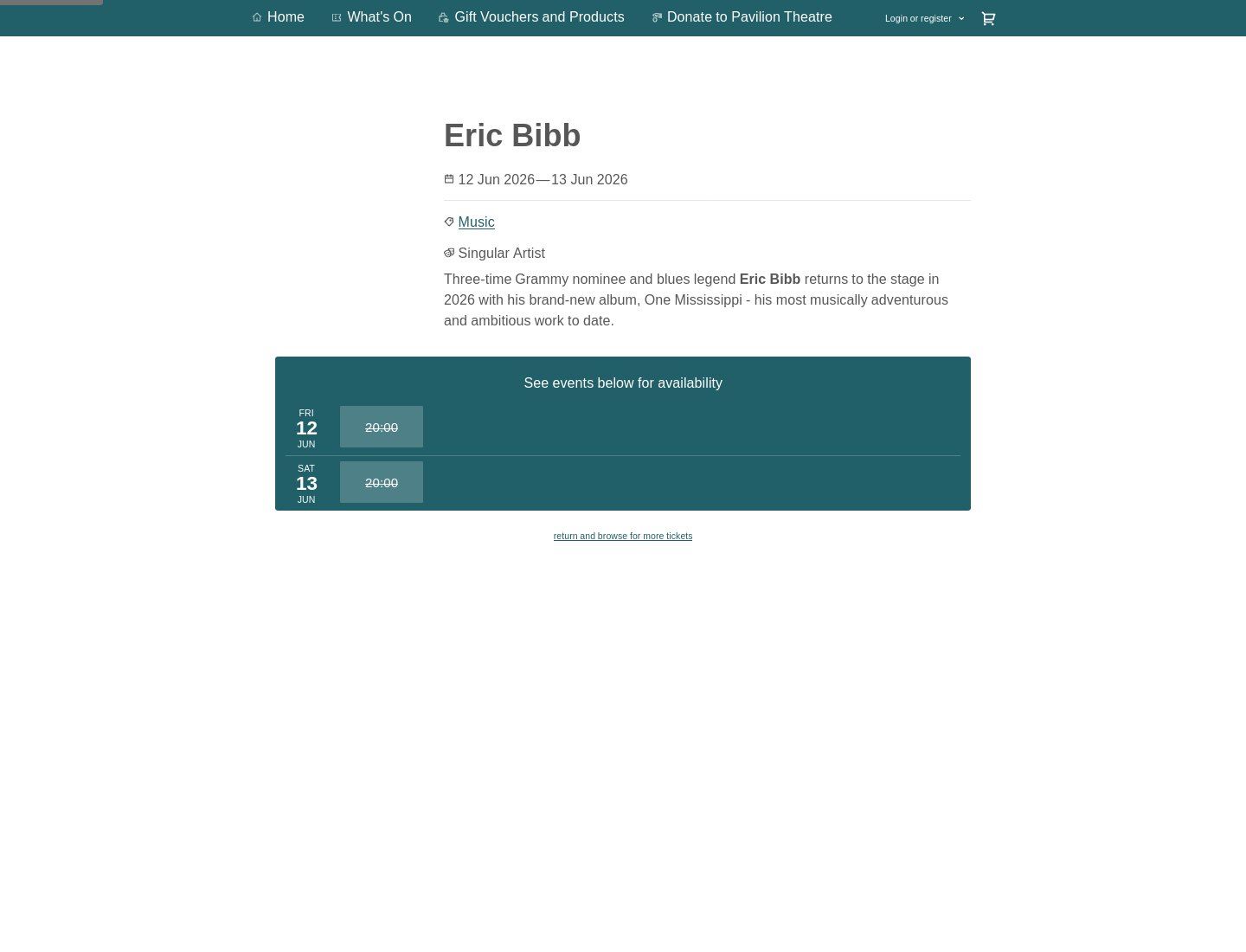Open Donate to Pavilion Theatre
This screenshot has width=1246, height=952.
pos(742,17)
